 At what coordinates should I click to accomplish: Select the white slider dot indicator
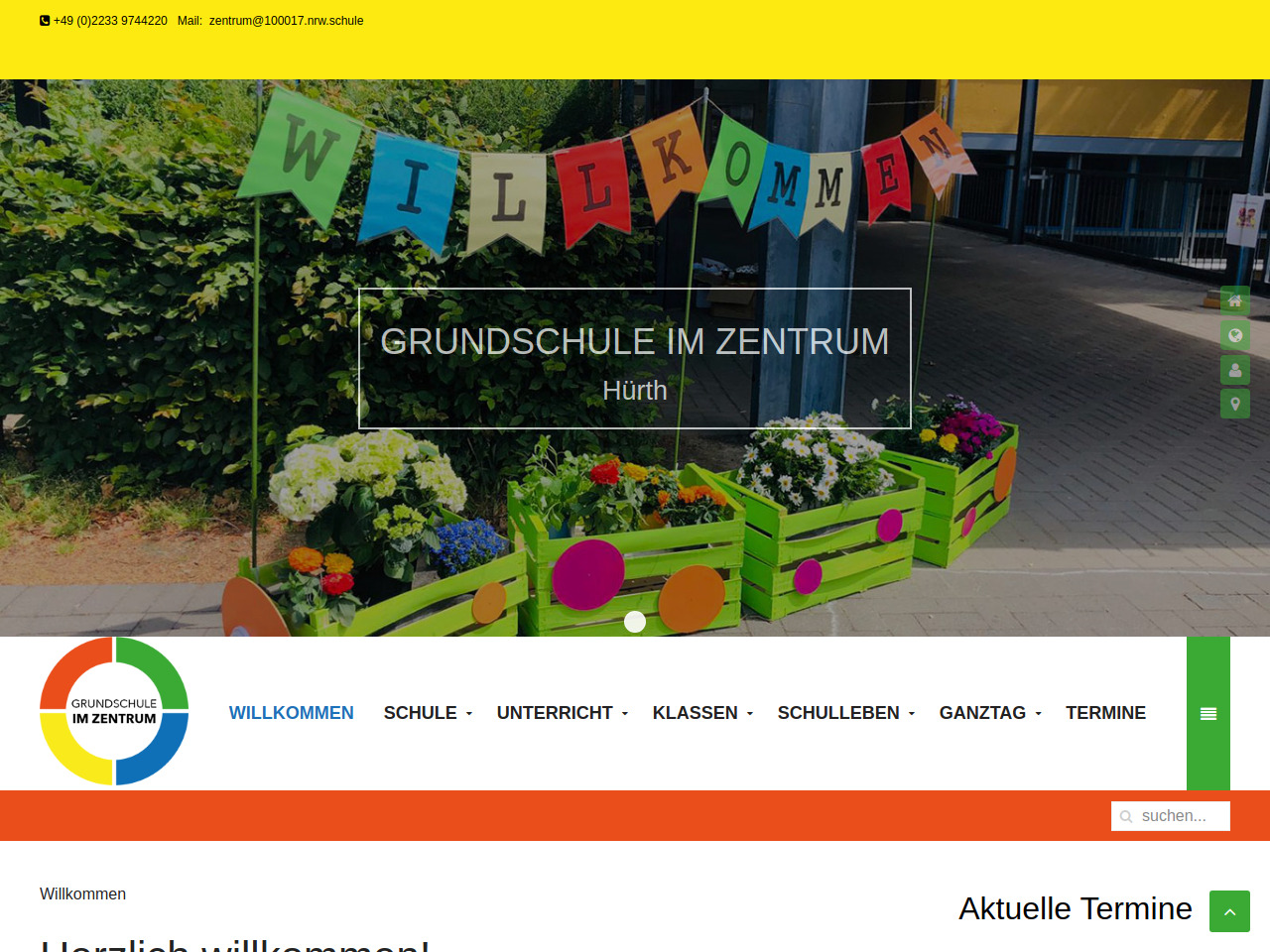click(635, 622)
